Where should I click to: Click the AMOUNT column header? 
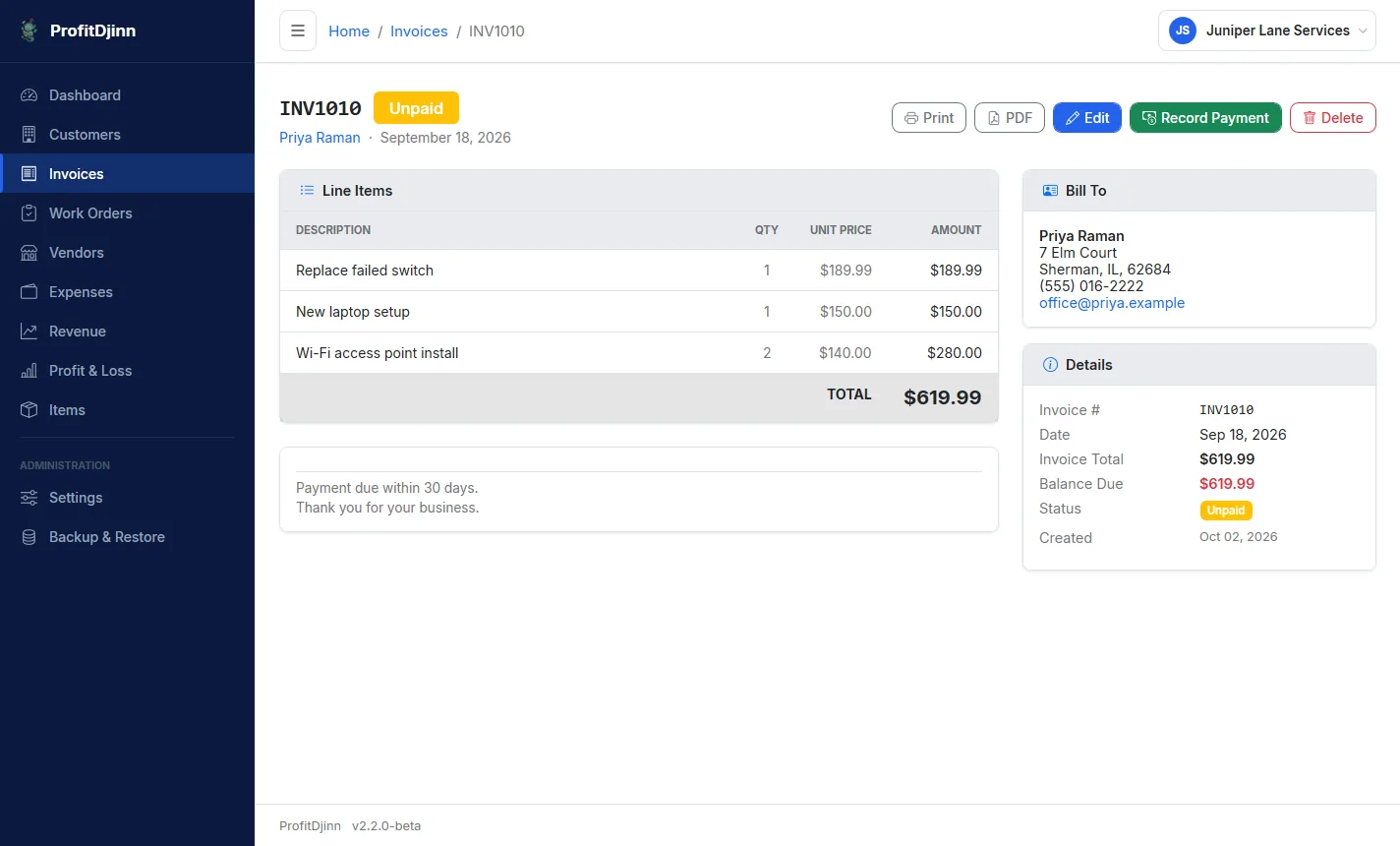[957, 230]
